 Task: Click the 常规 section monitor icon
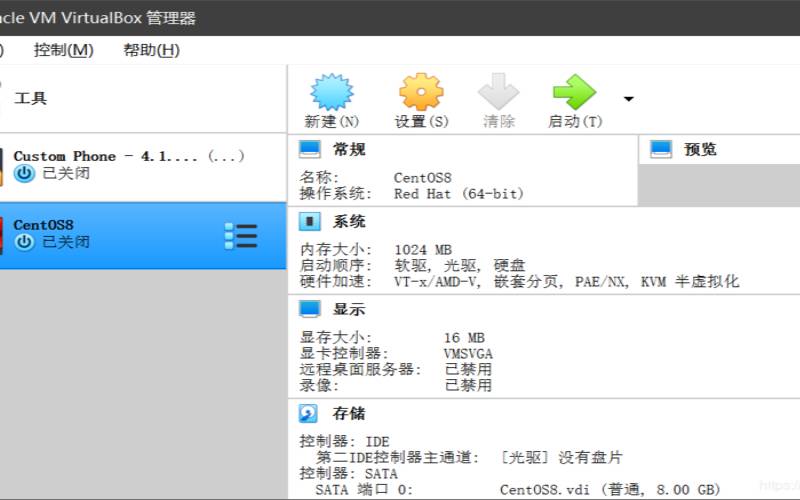[x=310, y=149]
